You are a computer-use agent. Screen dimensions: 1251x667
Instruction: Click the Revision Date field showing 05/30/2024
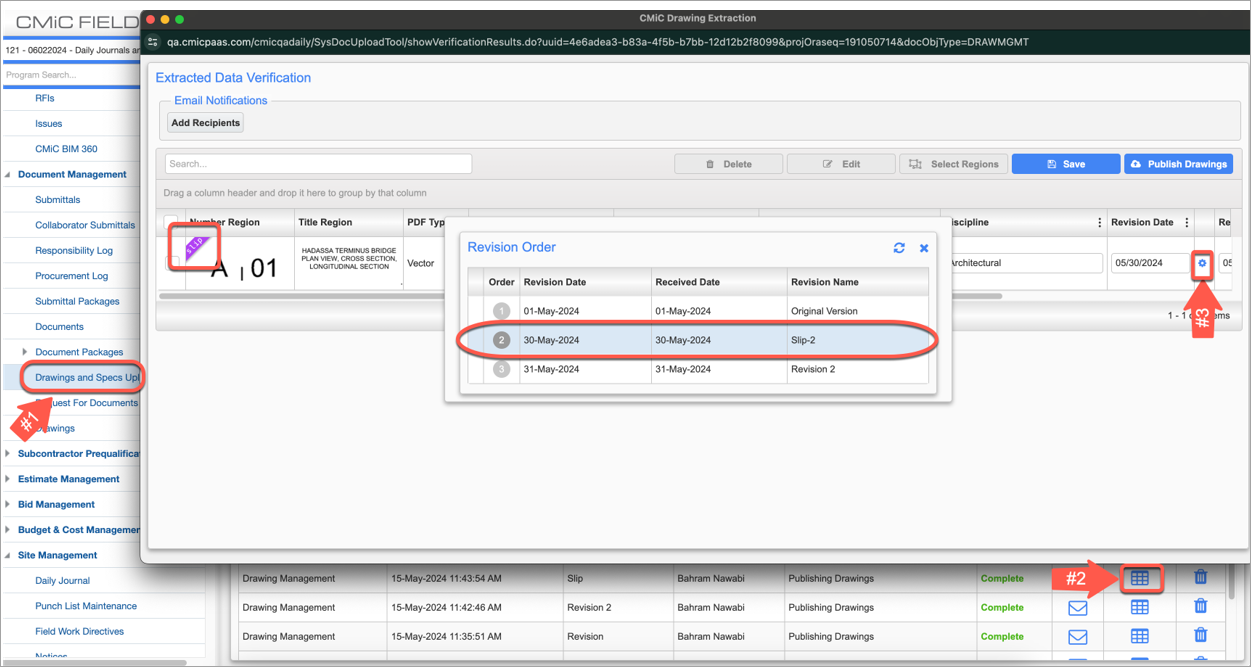pyautogui.click(x=1149, y=263)
